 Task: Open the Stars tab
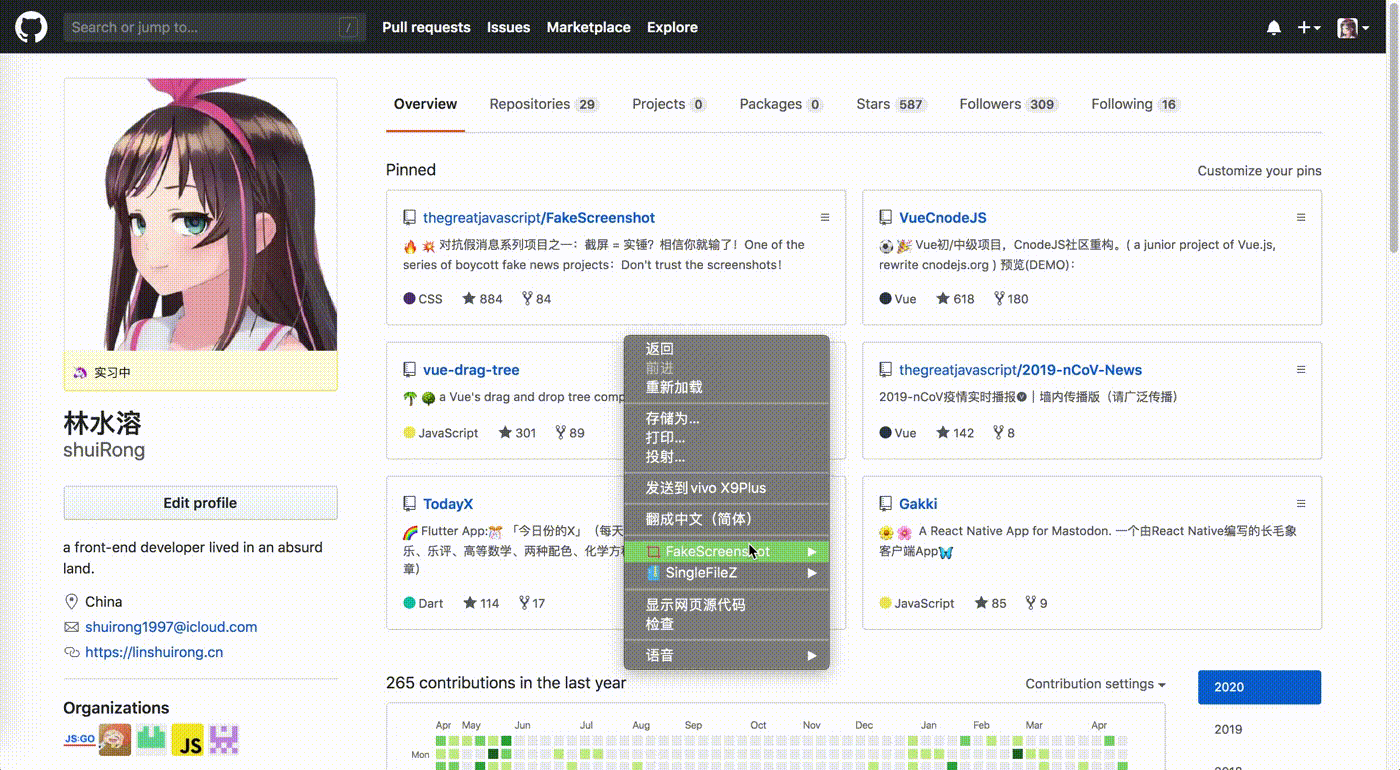point(889,104)
